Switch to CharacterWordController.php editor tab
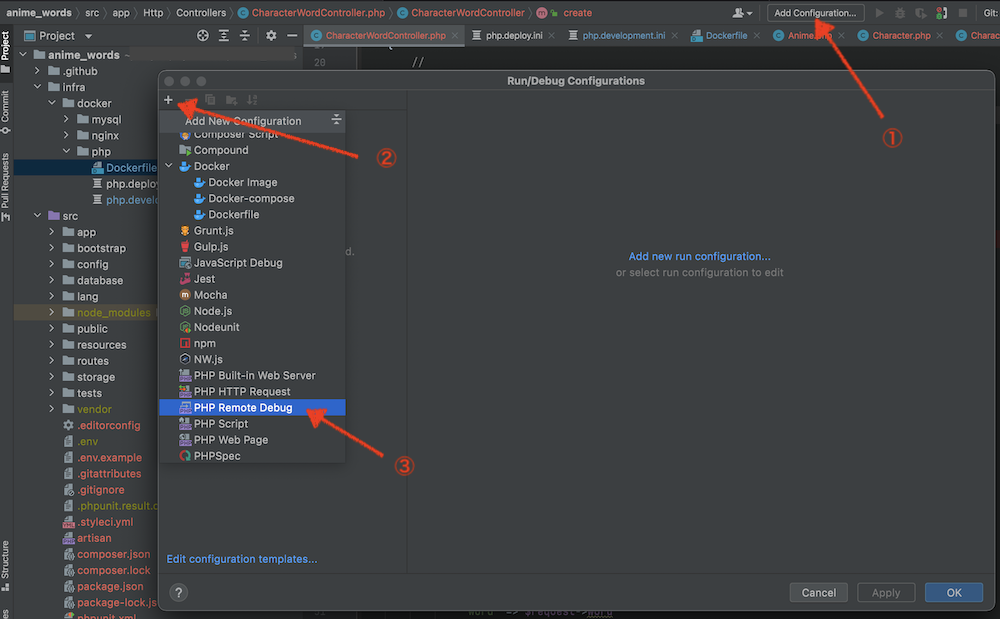1000x619 pixels. (x=385, y=36)
